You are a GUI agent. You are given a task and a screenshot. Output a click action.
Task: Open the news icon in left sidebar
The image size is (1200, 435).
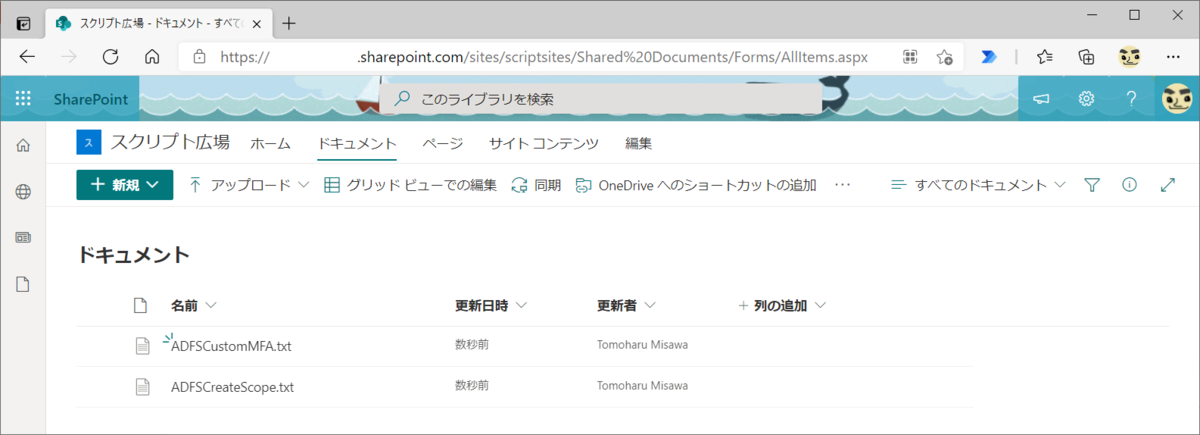[x=23, y=238]
